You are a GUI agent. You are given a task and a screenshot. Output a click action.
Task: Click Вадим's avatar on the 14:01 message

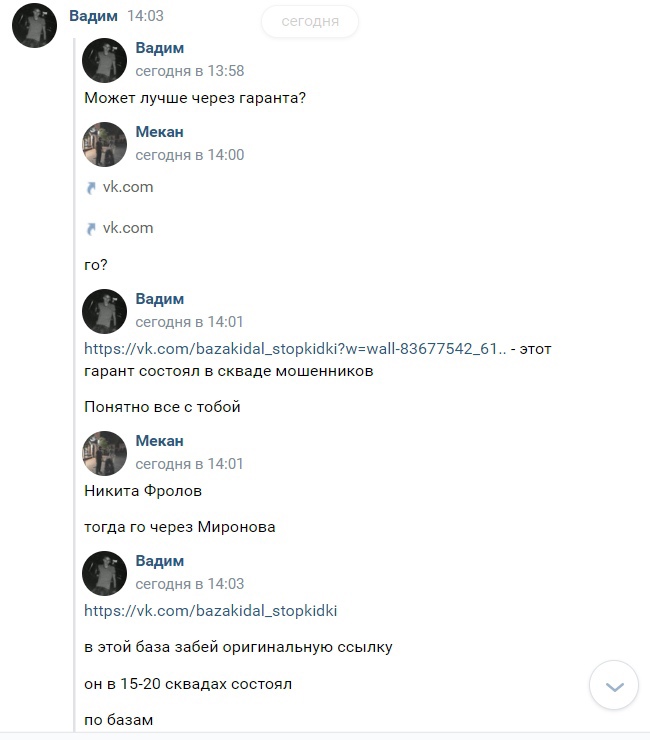coord(104,310)
